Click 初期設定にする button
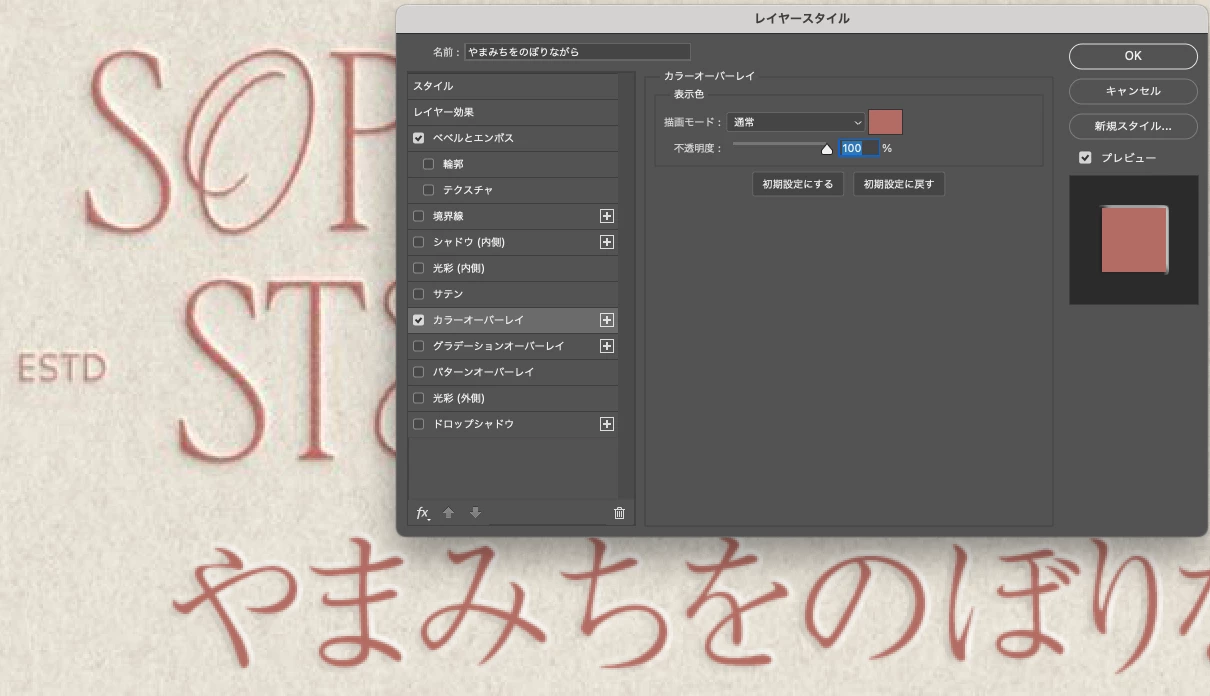Screen dimensions: 1210x696 [798, 184]
